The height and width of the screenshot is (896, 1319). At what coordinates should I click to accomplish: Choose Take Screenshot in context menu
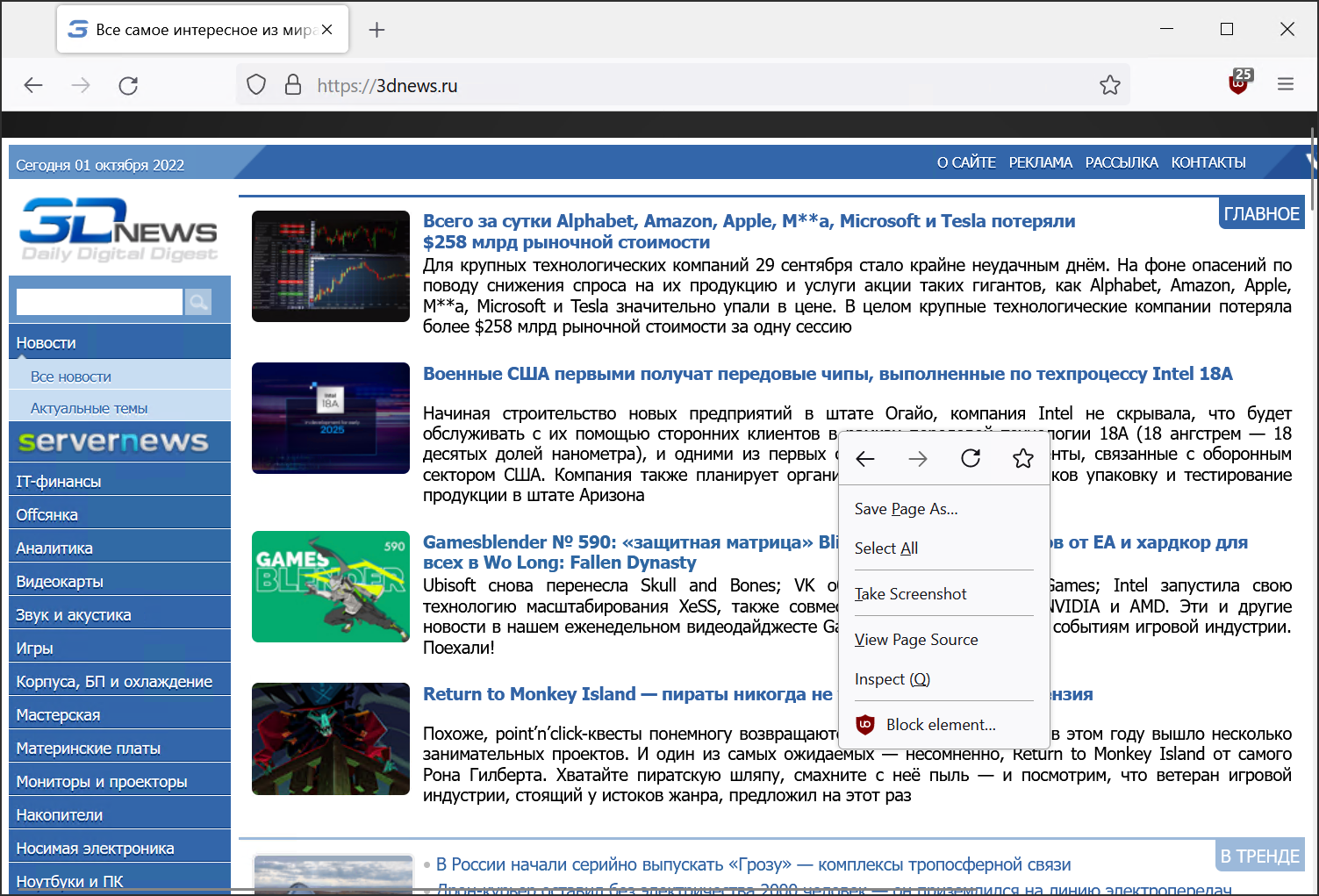coord(944,594)
